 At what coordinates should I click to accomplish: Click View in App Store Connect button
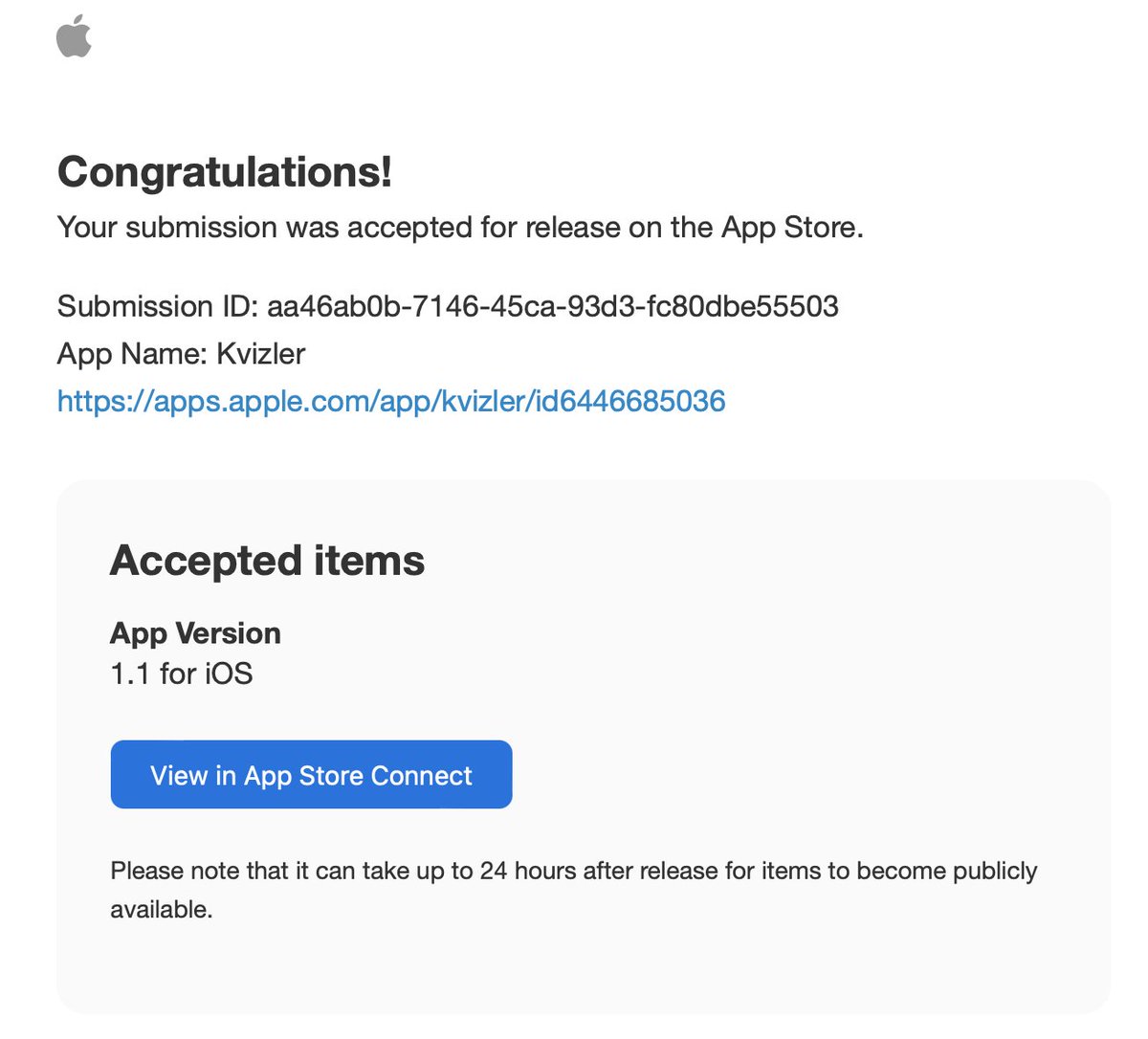point(311,774)
